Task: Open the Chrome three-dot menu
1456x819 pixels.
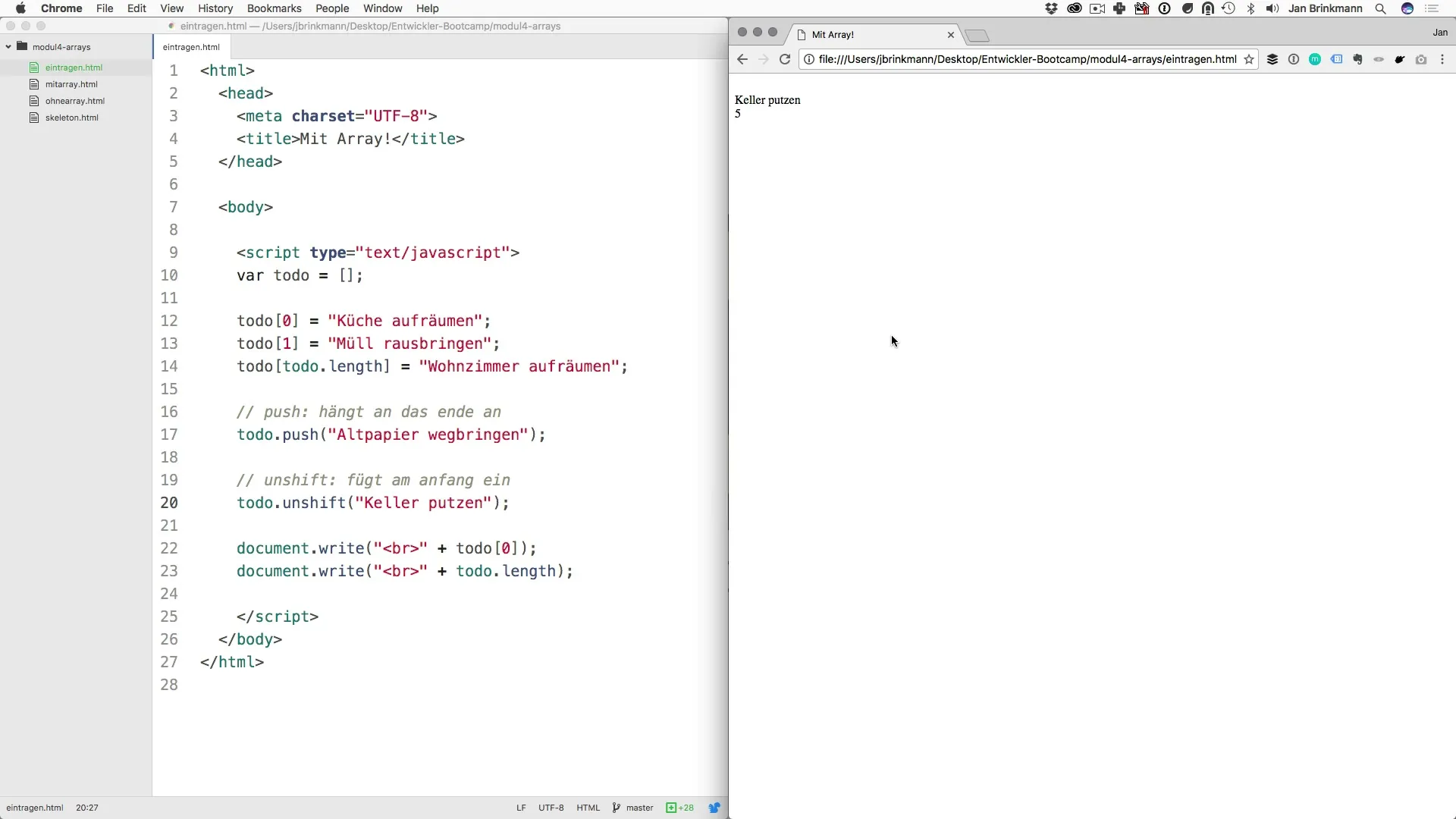Action: pyautogui.click(x=1442, y=59)
